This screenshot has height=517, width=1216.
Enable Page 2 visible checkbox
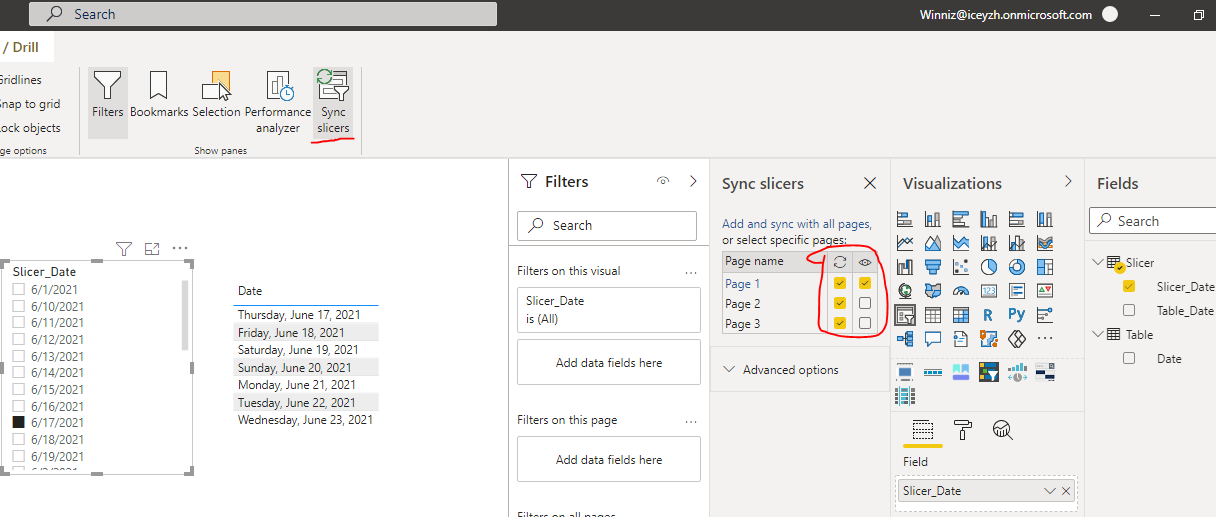(865, 303)
